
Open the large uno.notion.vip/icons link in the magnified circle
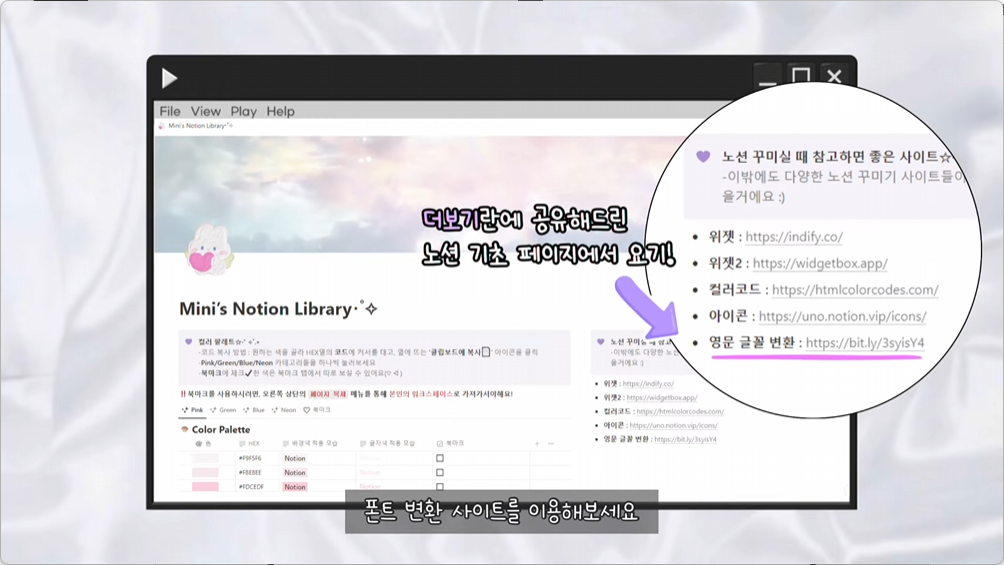(x=843, y=316)
